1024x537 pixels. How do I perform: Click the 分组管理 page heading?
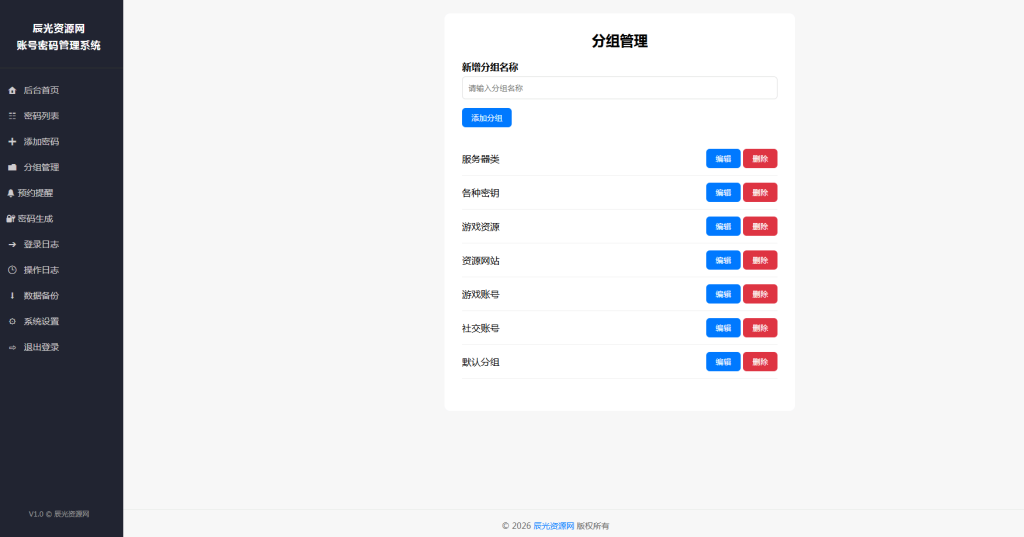pyautogui.click(x=619, y=41)
